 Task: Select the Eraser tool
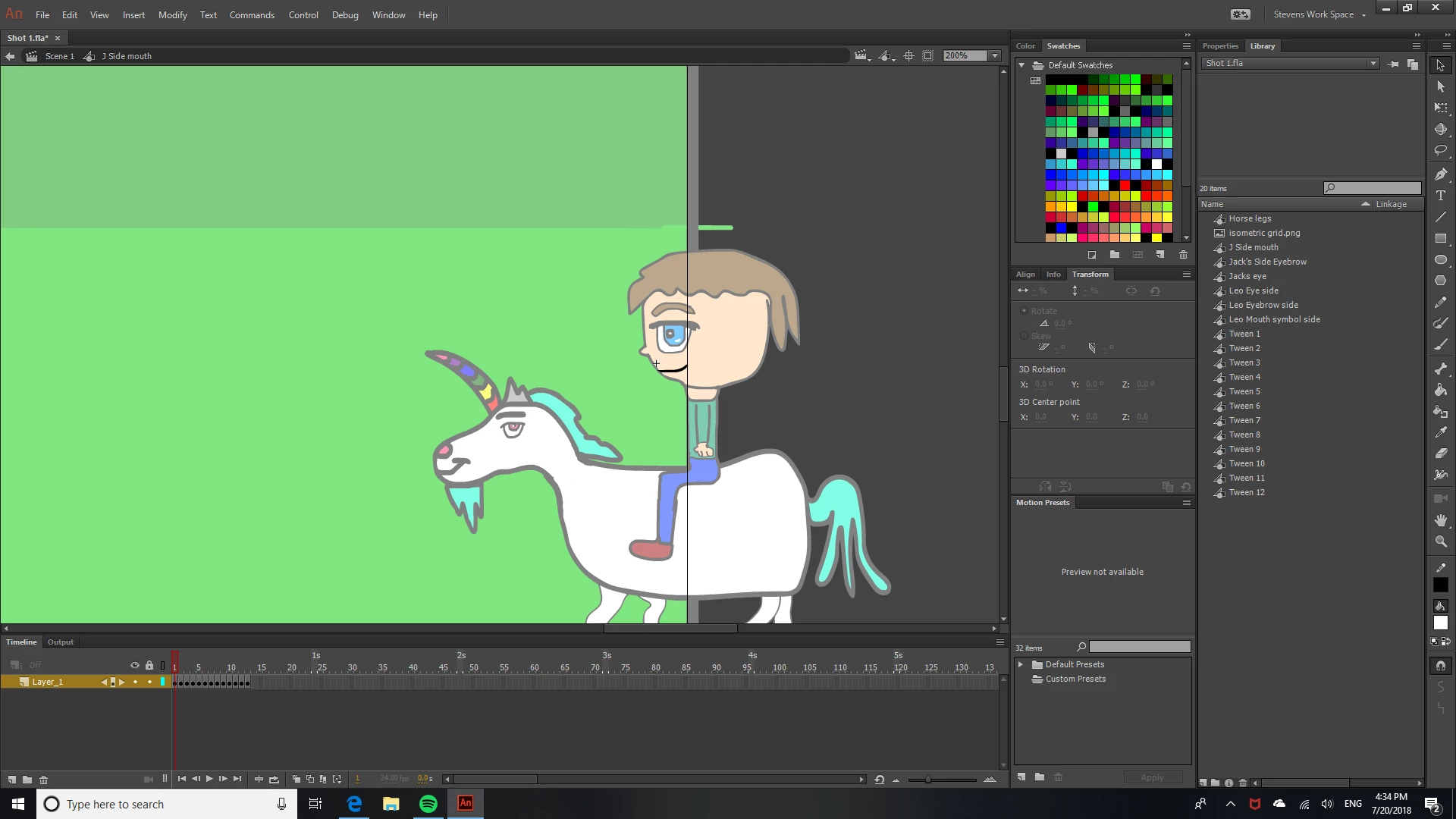pyautogui.click(x=1441, y=453)
